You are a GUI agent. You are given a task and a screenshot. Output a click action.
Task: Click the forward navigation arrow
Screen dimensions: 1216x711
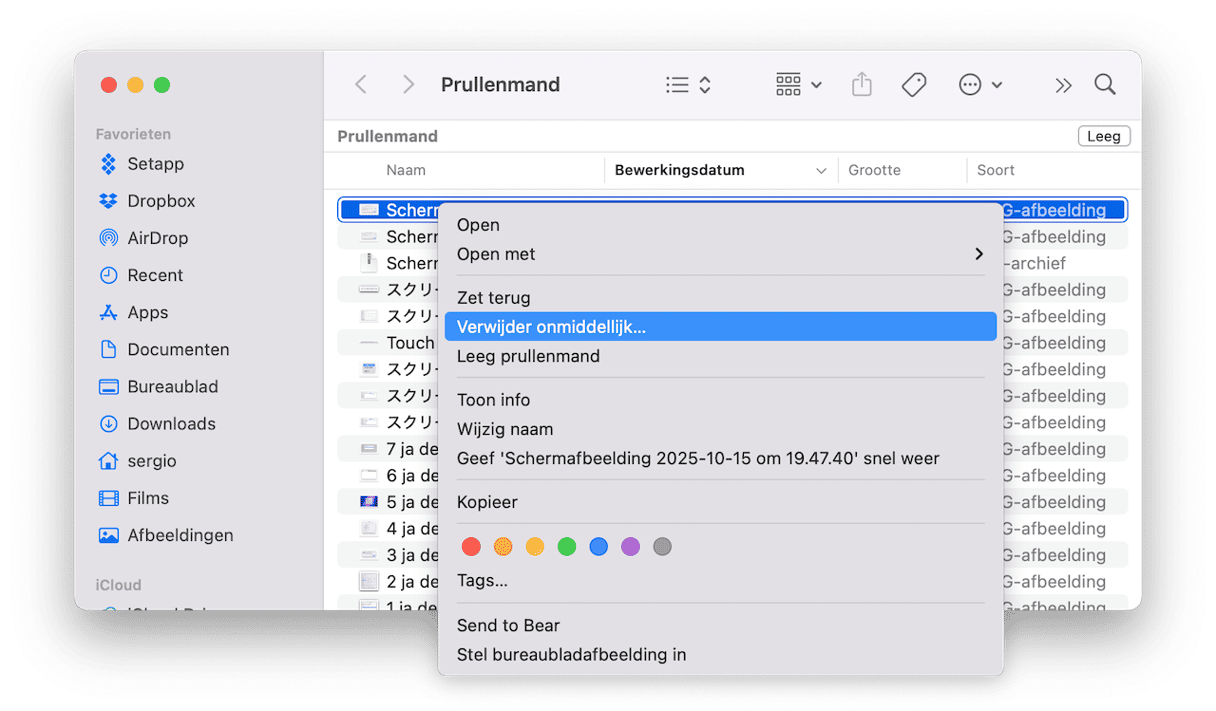pos(408,85)
